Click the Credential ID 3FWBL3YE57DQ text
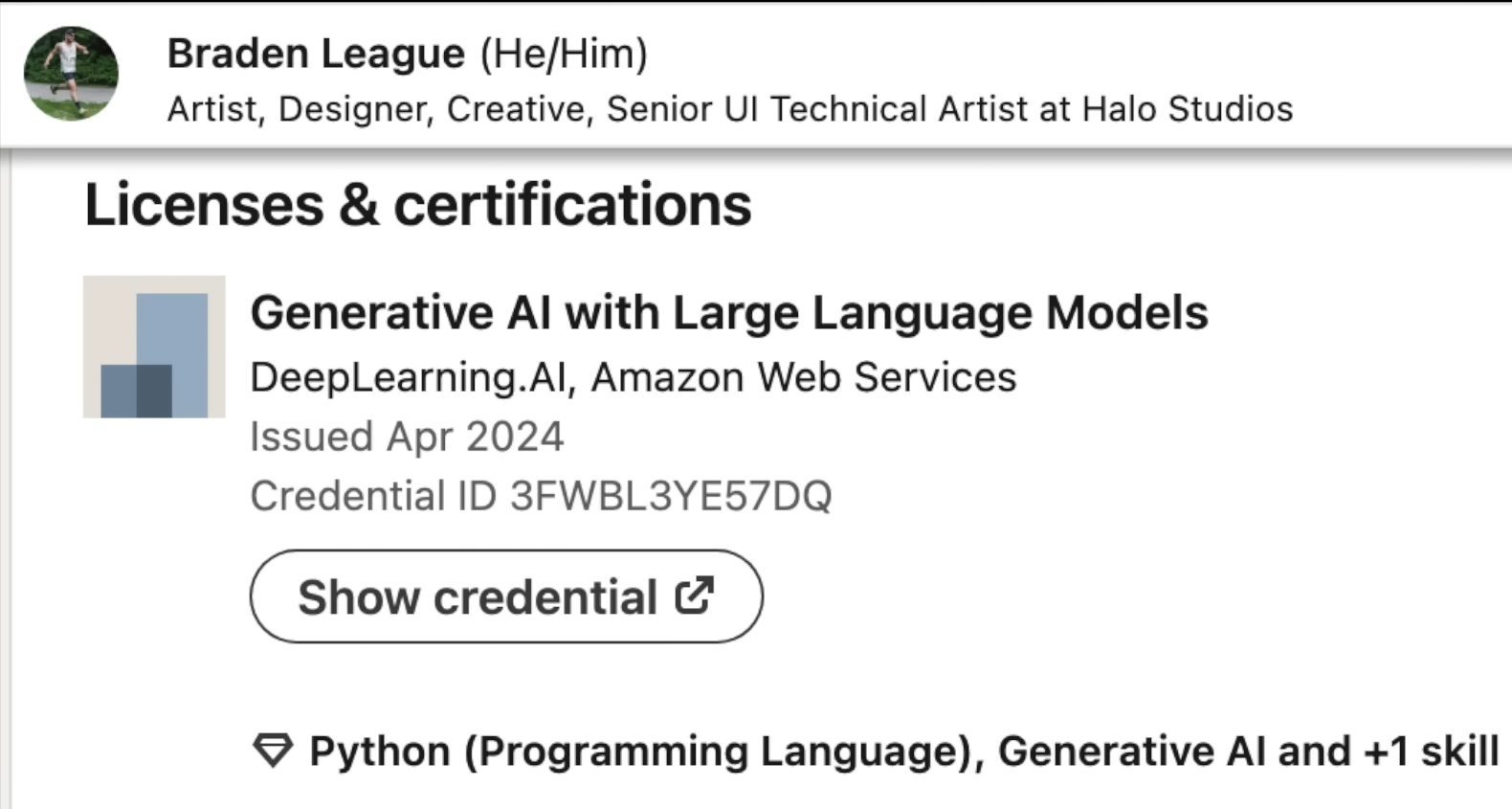 (542, 496)
